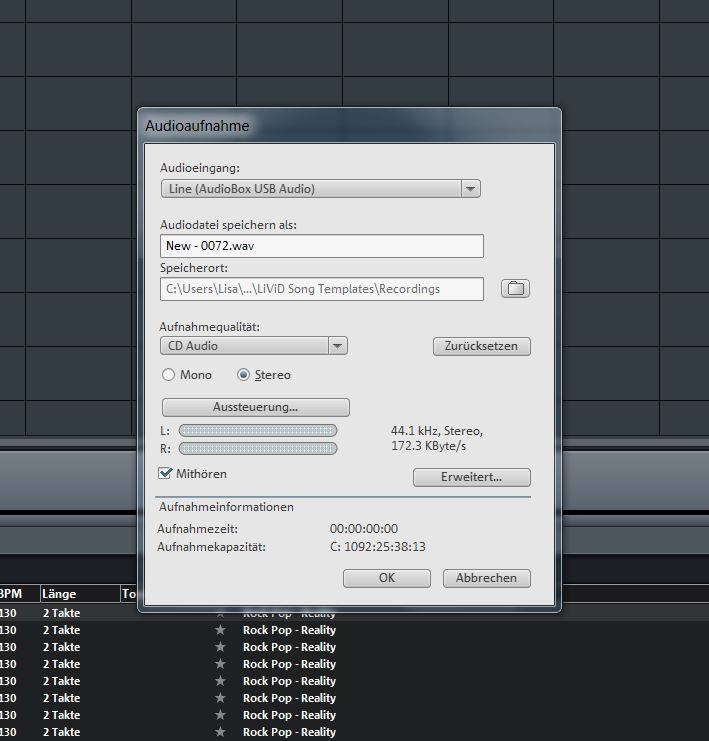Screen dimensions: 709x741
Task: Click the left channel L level meter
Action: (x=257, y=431)
